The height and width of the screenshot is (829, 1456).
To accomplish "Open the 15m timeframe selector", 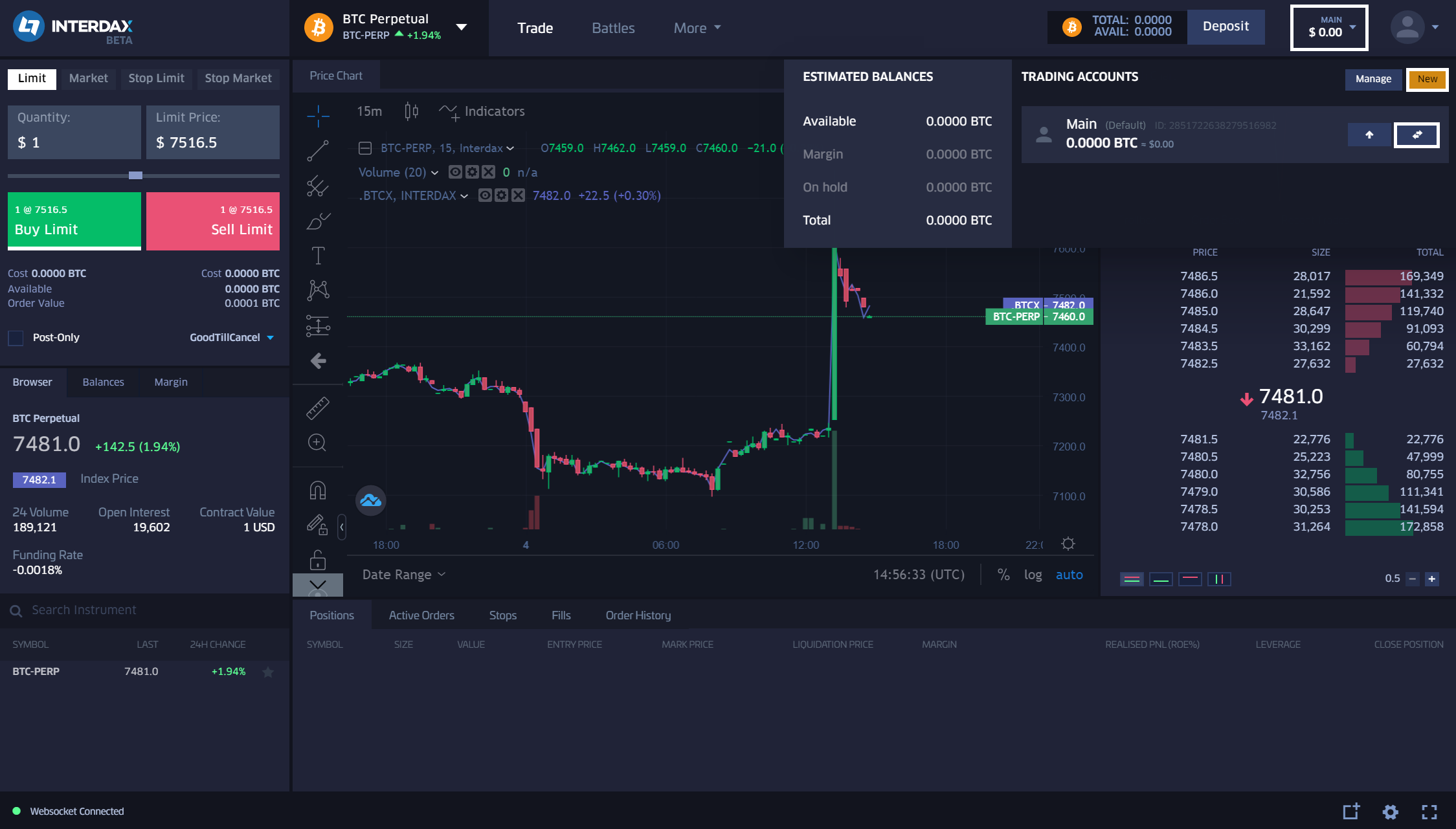I will click(x=370, y=111).
